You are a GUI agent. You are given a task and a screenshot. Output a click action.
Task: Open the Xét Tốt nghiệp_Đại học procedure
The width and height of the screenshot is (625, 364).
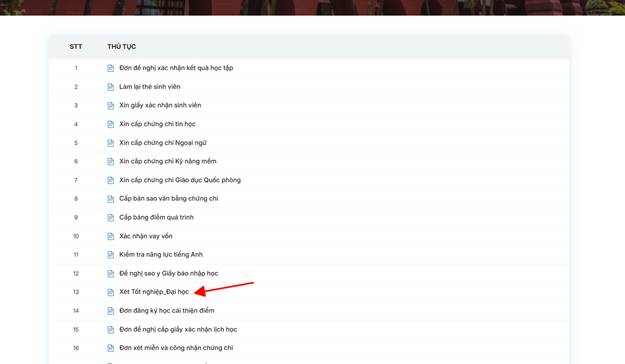pos(154,292)
